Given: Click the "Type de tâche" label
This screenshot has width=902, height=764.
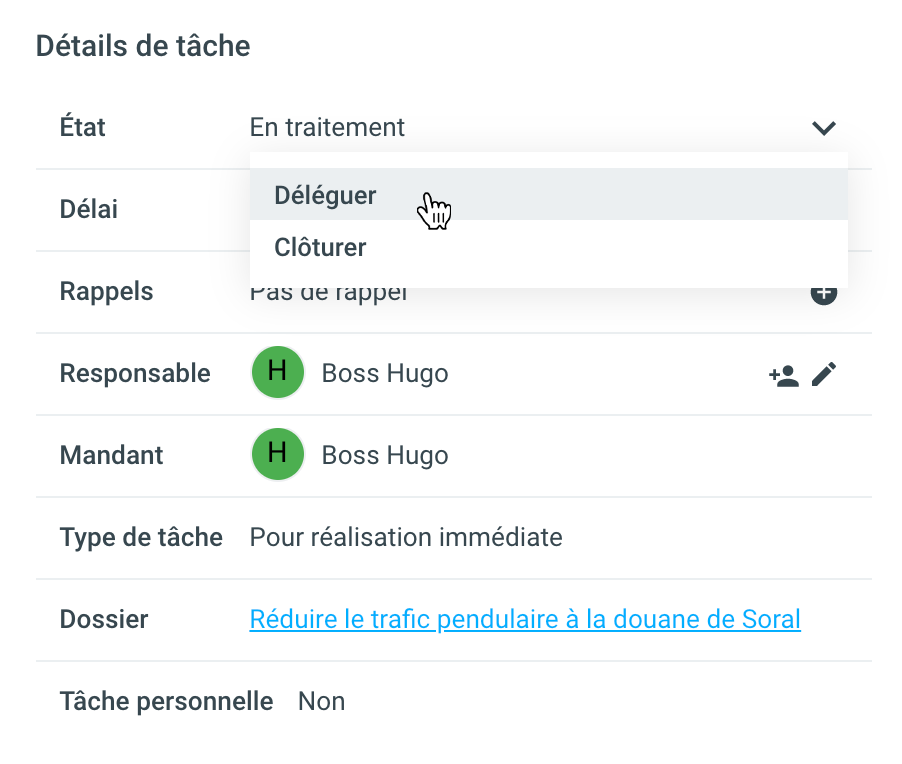Looking at the screenshot, I should 141,538.
